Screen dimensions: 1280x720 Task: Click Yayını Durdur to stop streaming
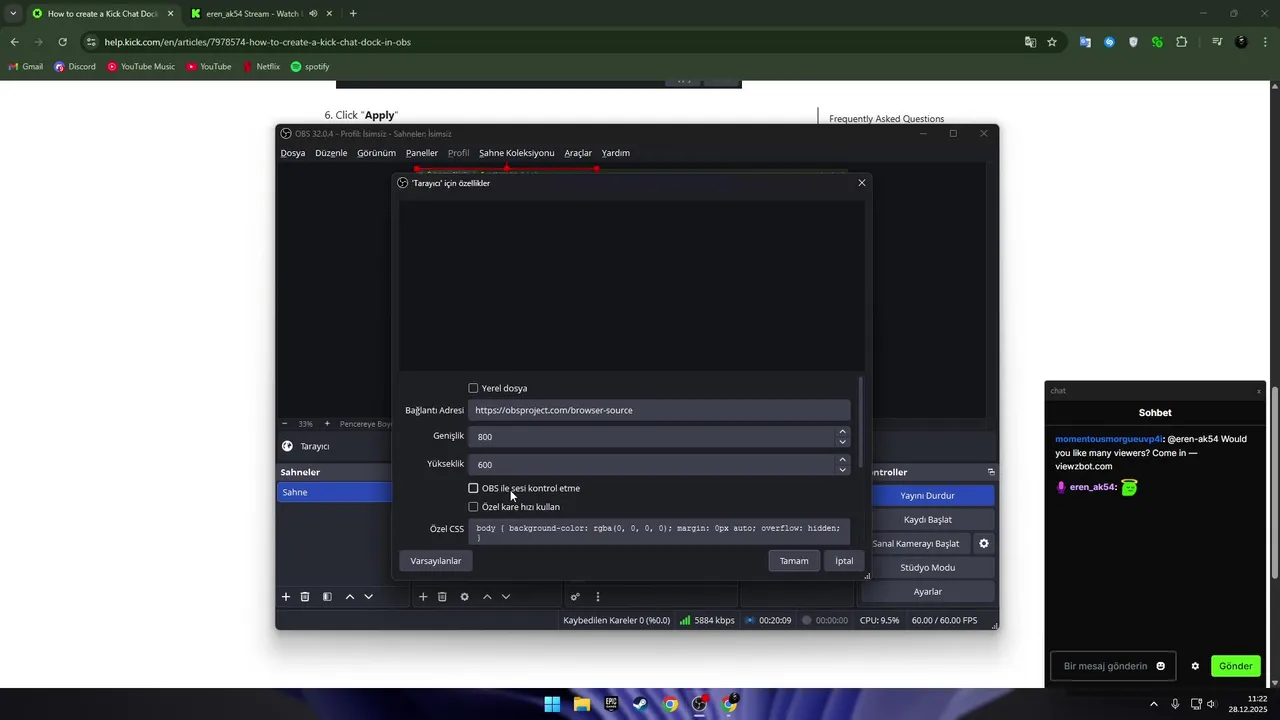(928, 496)
